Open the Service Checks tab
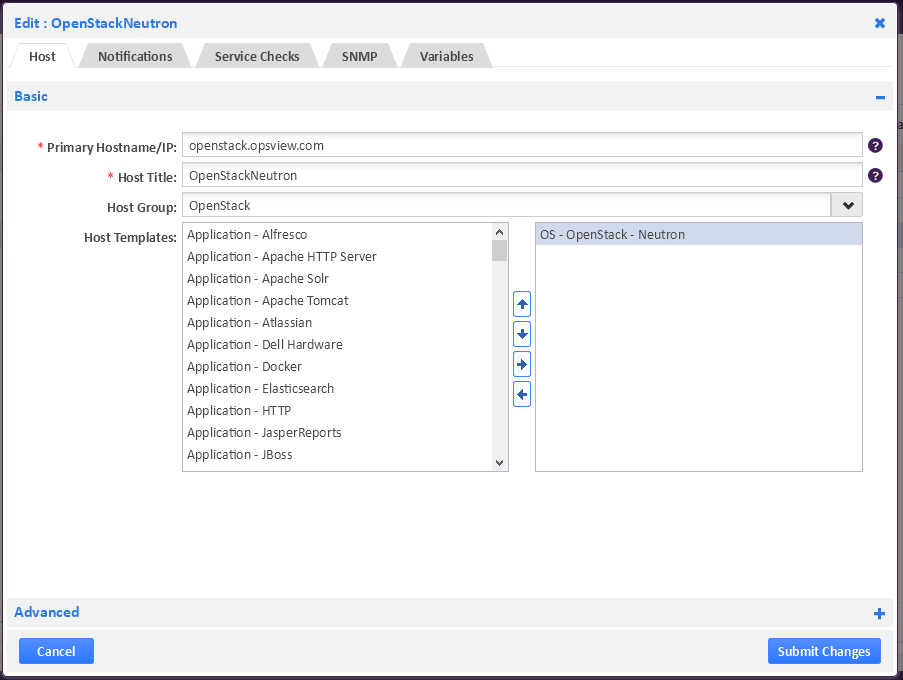 (x=257, y=56)
